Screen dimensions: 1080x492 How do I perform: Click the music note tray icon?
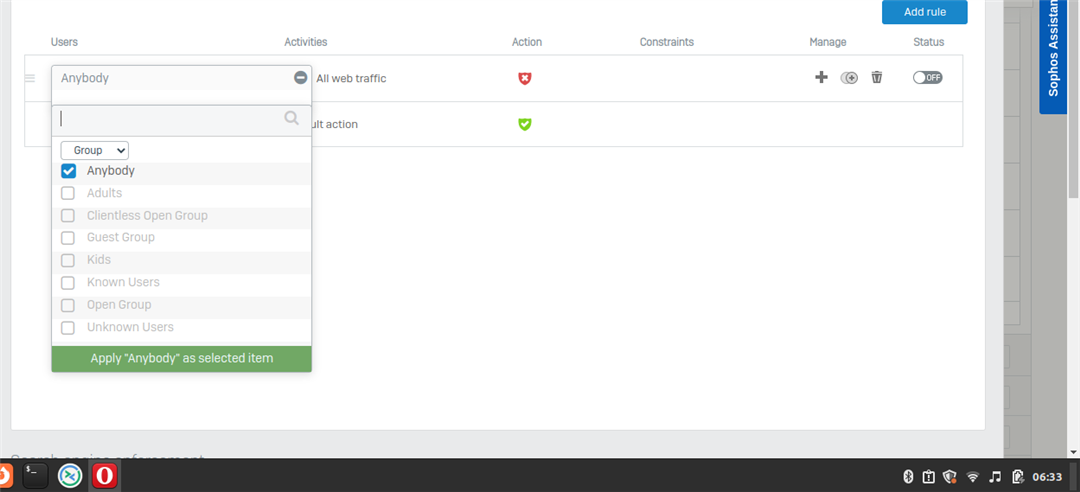(995, 476)
